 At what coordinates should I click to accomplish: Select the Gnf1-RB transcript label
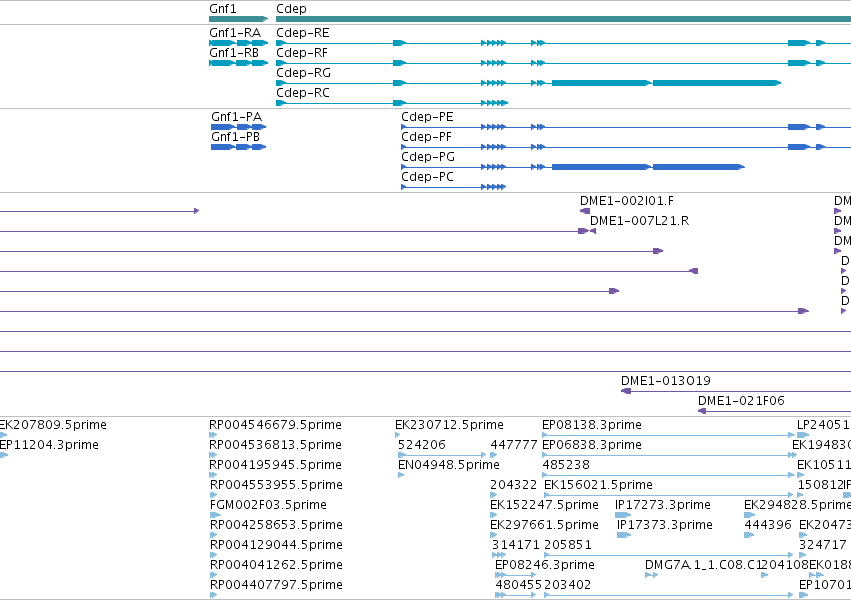[x=234, y=53]
